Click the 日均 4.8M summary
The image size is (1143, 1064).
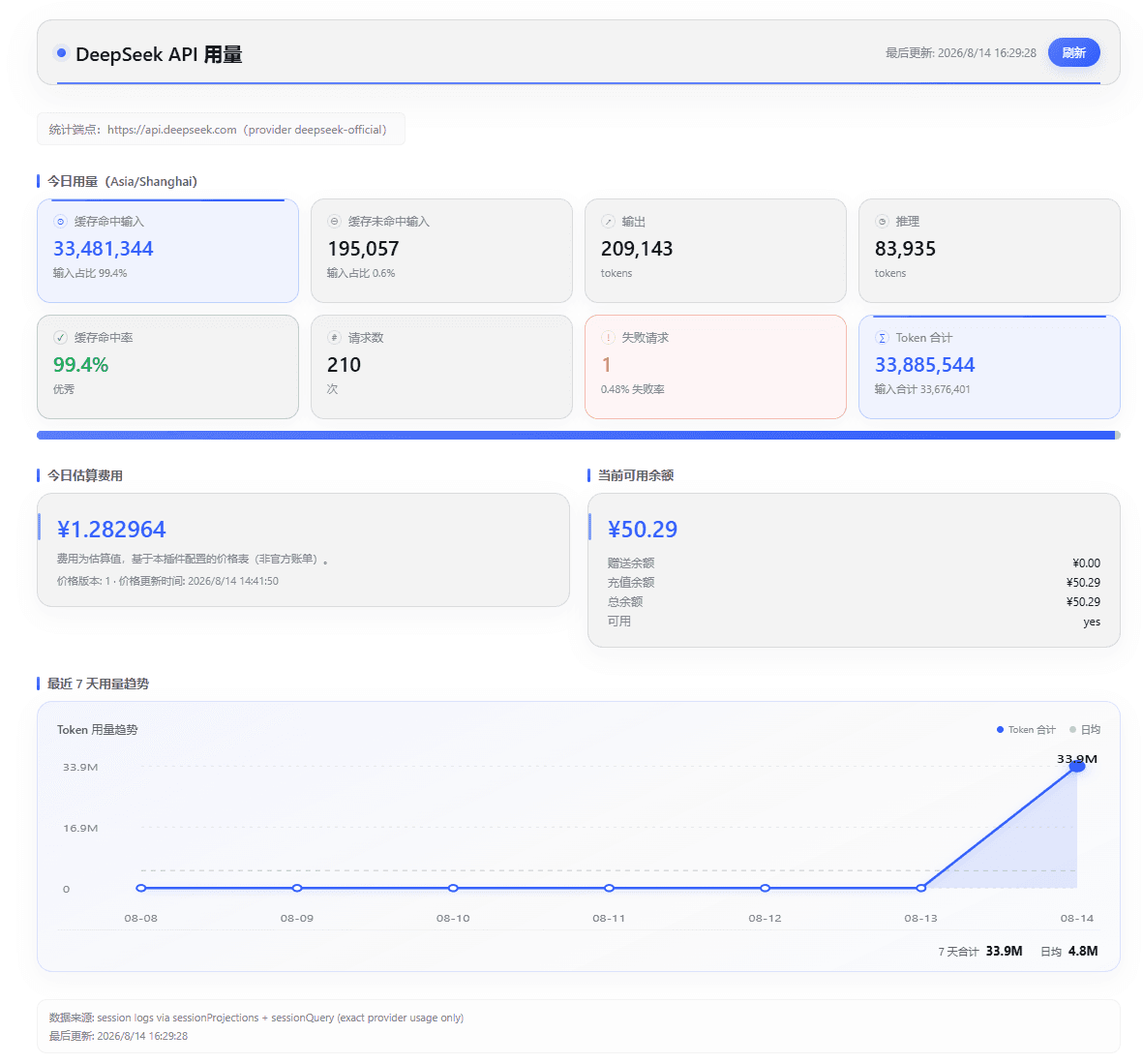[1068, 951]
